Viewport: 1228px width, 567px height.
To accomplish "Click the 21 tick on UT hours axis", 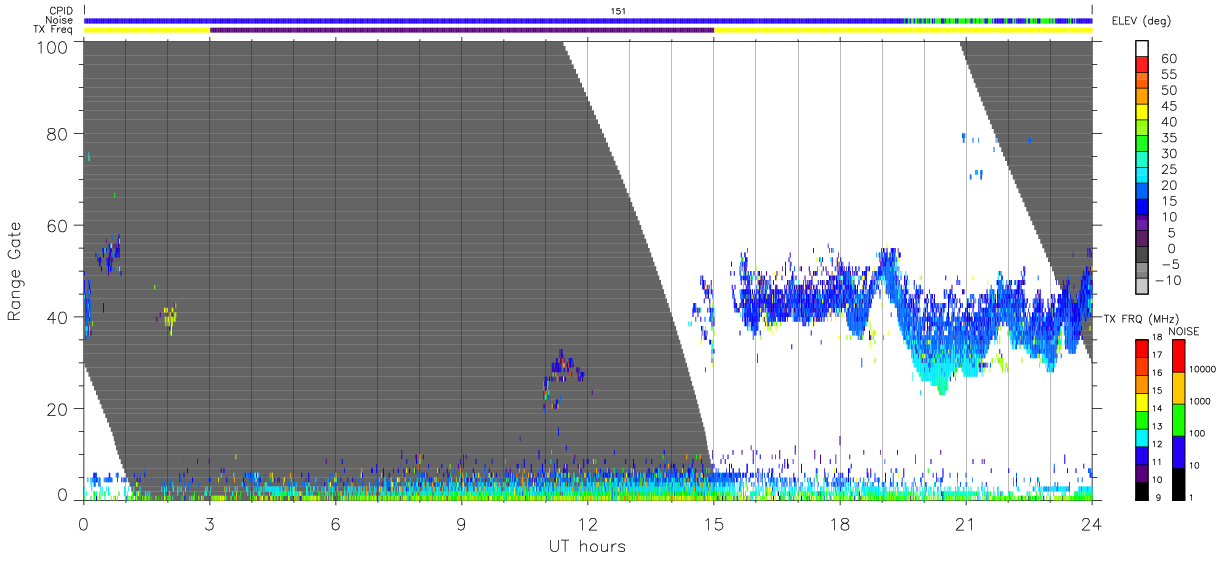I will point(965,523).
